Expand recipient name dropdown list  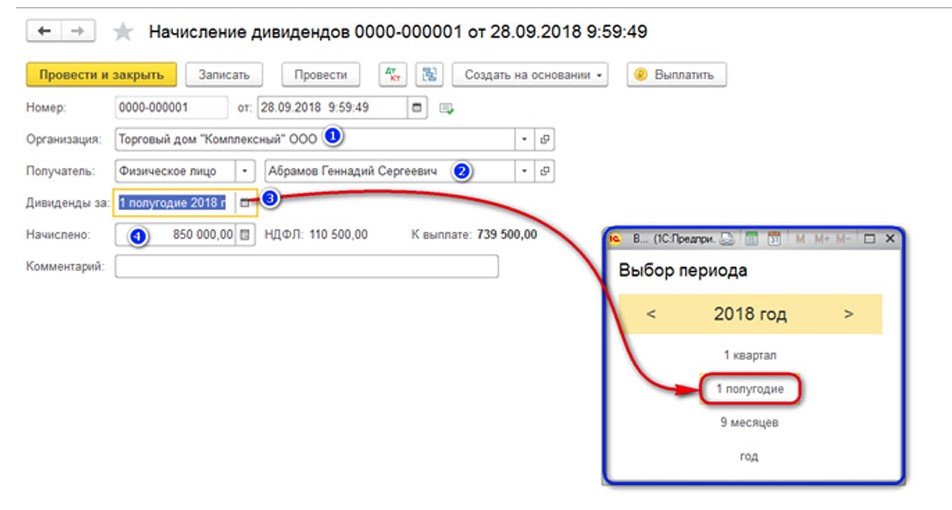click(x=524, y=171)
